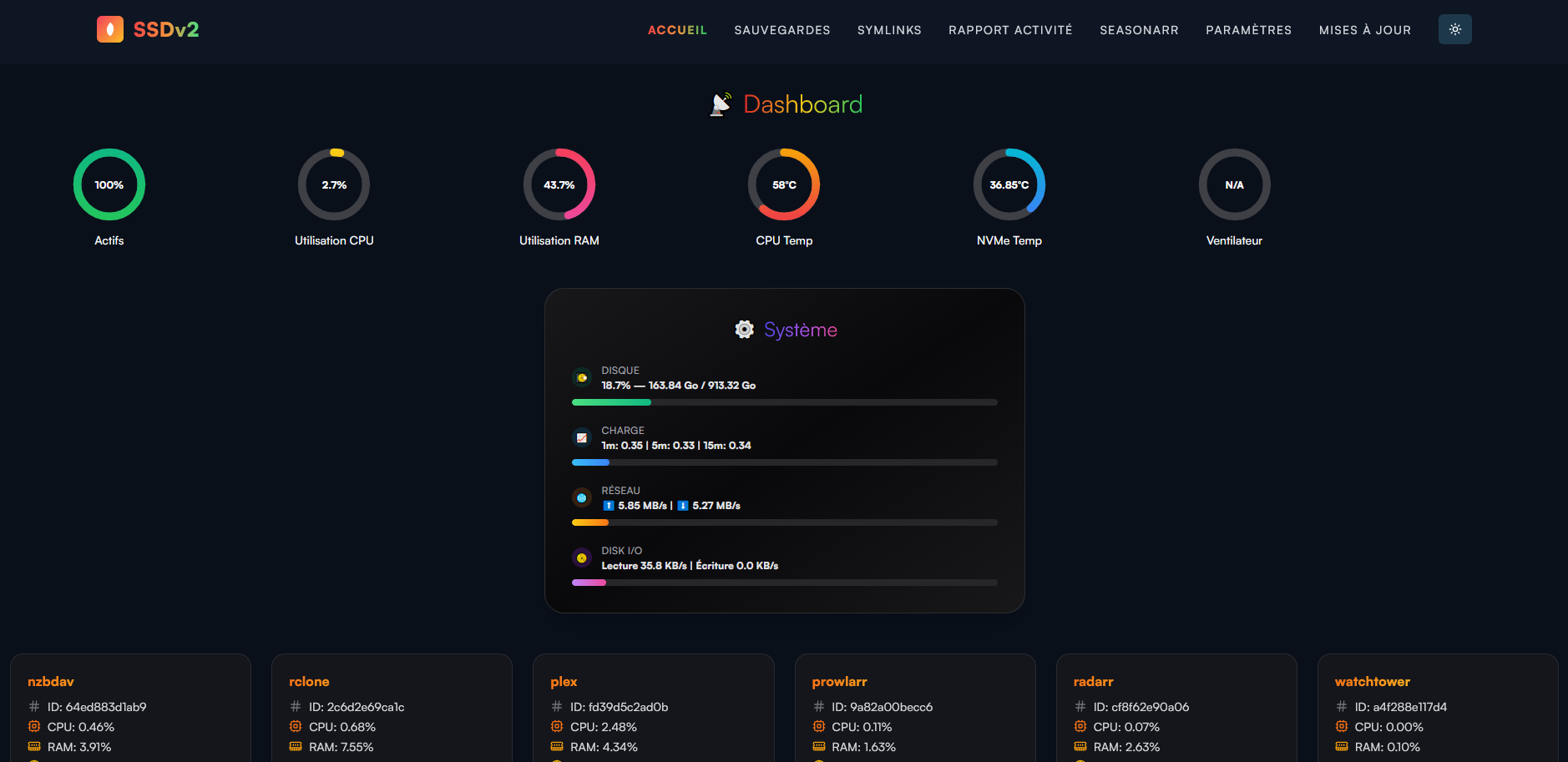
Task: Select Mises à jour in navbar
Action: click(x=1364, y=30)
